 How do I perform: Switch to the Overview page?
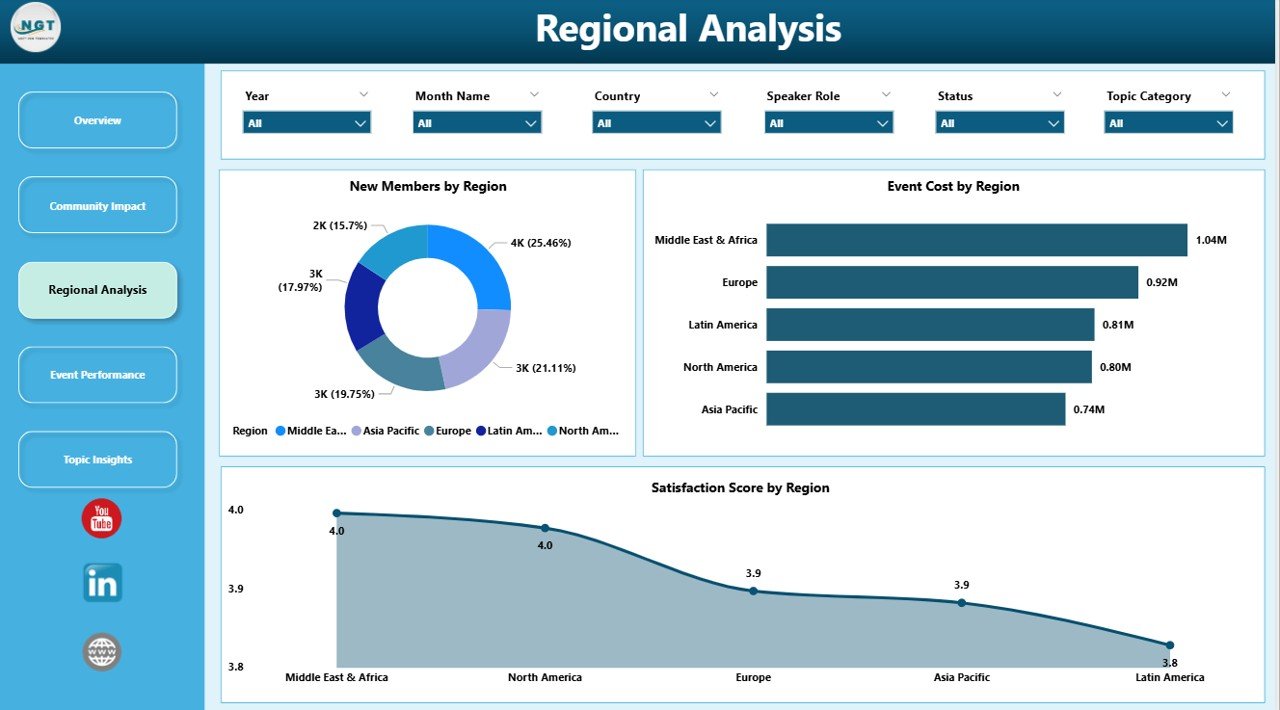click(97, 119)
